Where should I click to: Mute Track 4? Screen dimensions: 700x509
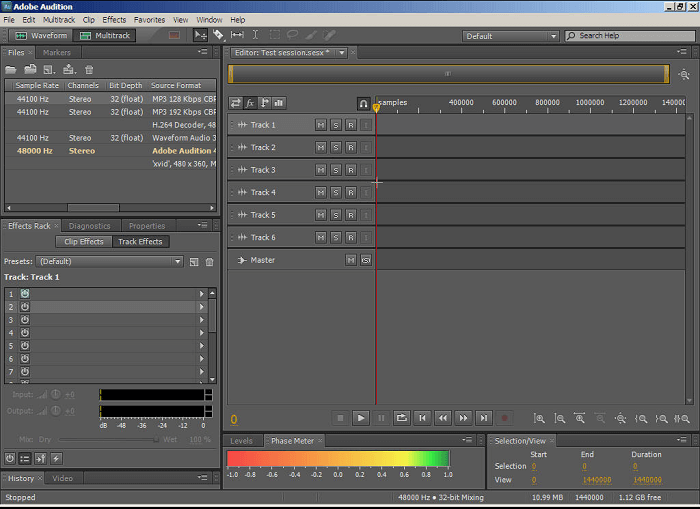(x=321, y=192)
